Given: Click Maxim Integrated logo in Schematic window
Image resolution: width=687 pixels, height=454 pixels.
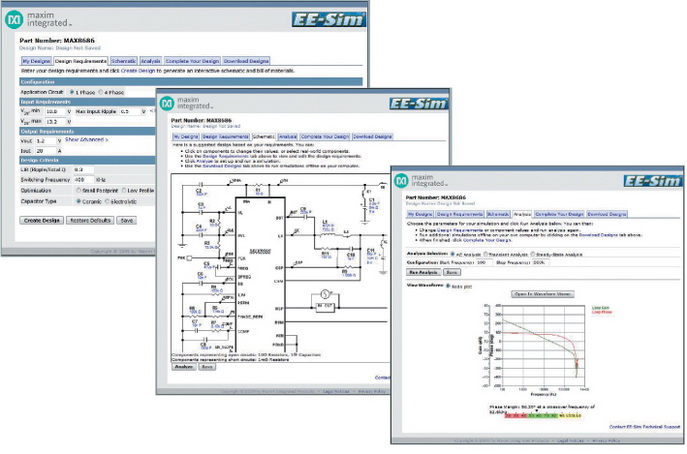Looking at the screenshot, I should click(186, 103).
